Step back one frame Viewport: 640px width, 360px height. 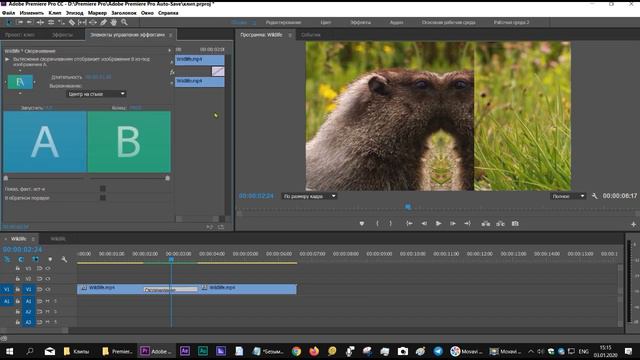tap(424, 224)
